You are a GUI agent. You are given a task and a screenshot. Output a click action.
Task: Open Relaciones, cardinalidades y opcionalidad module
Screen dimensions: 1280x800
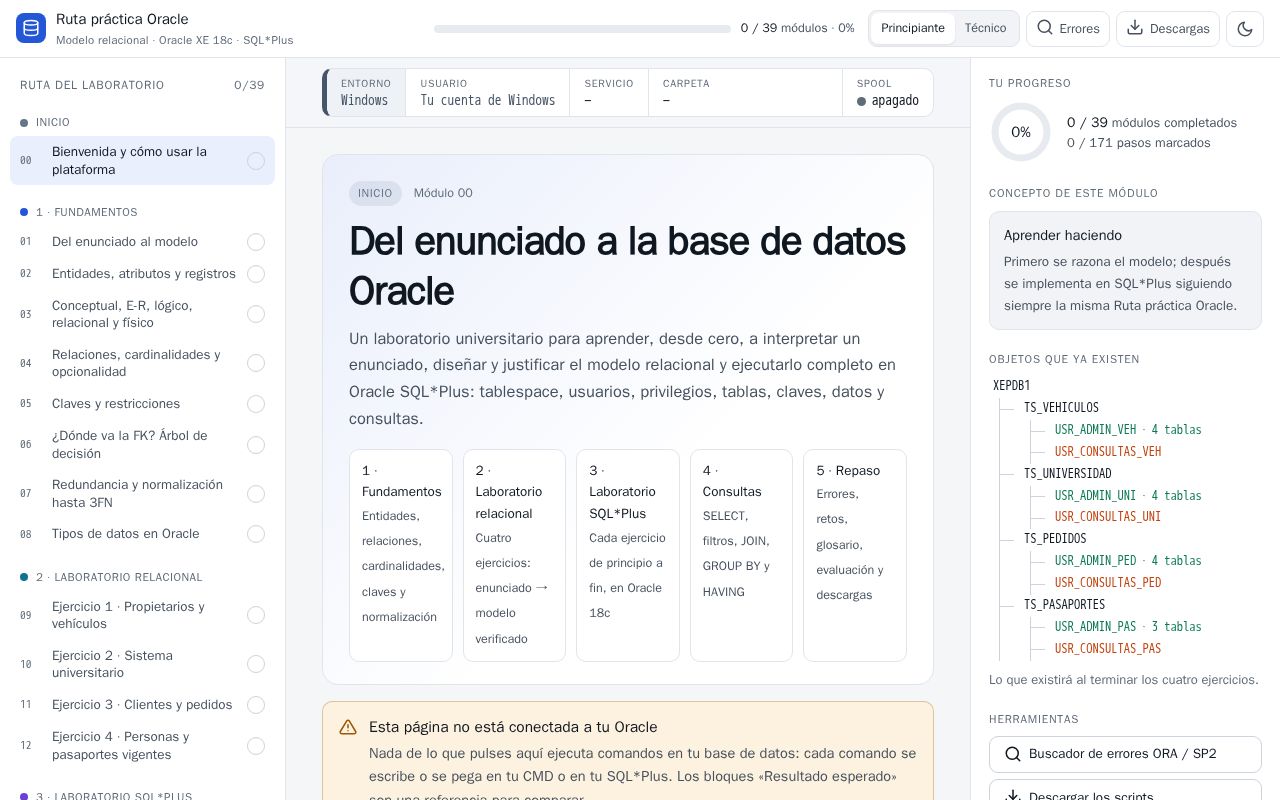coord(142,363)
